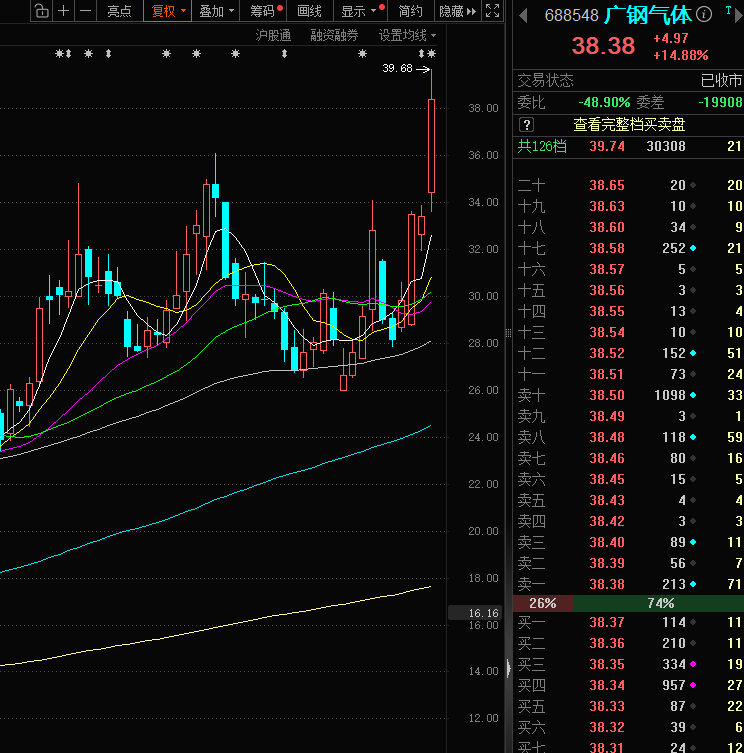Click diamond marker on 十二 row 38.52
Screen dimensions: 744x753
693,353
